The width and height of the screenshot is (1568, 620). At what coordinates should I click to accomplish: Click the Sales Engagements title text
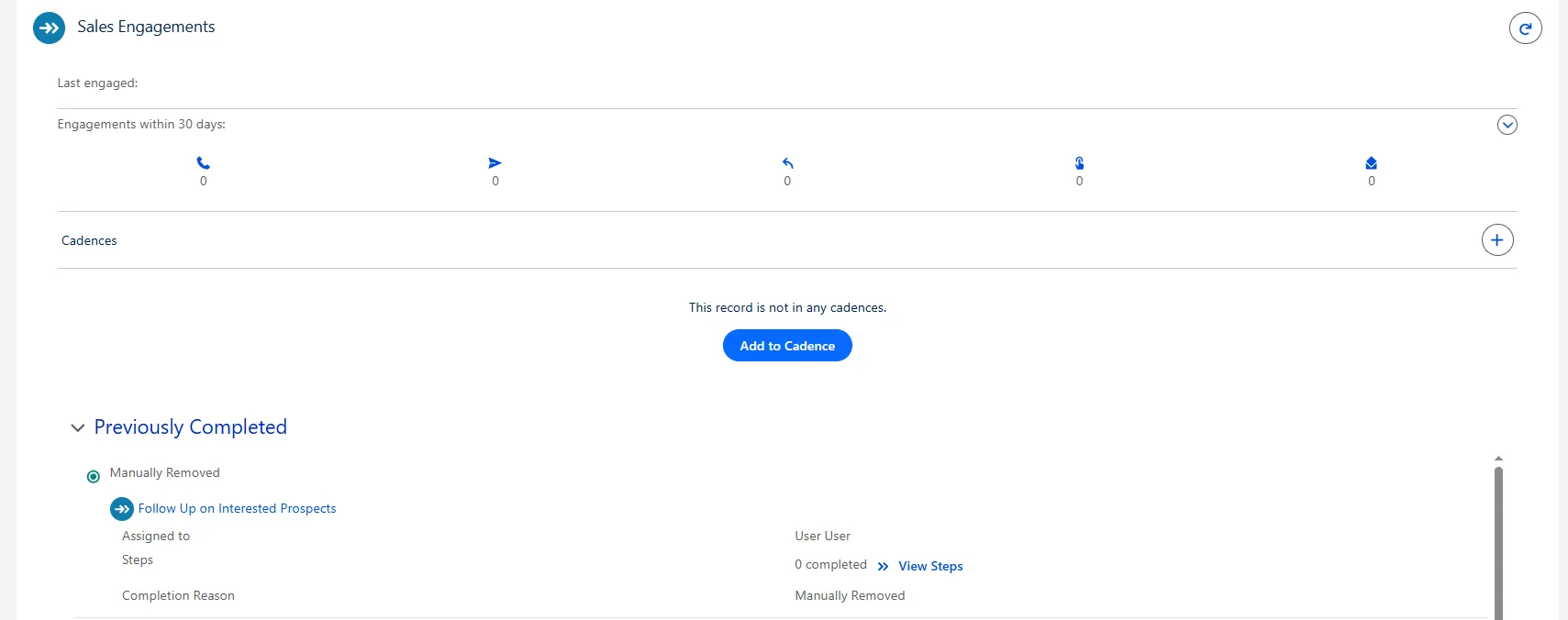coord(146,28)
